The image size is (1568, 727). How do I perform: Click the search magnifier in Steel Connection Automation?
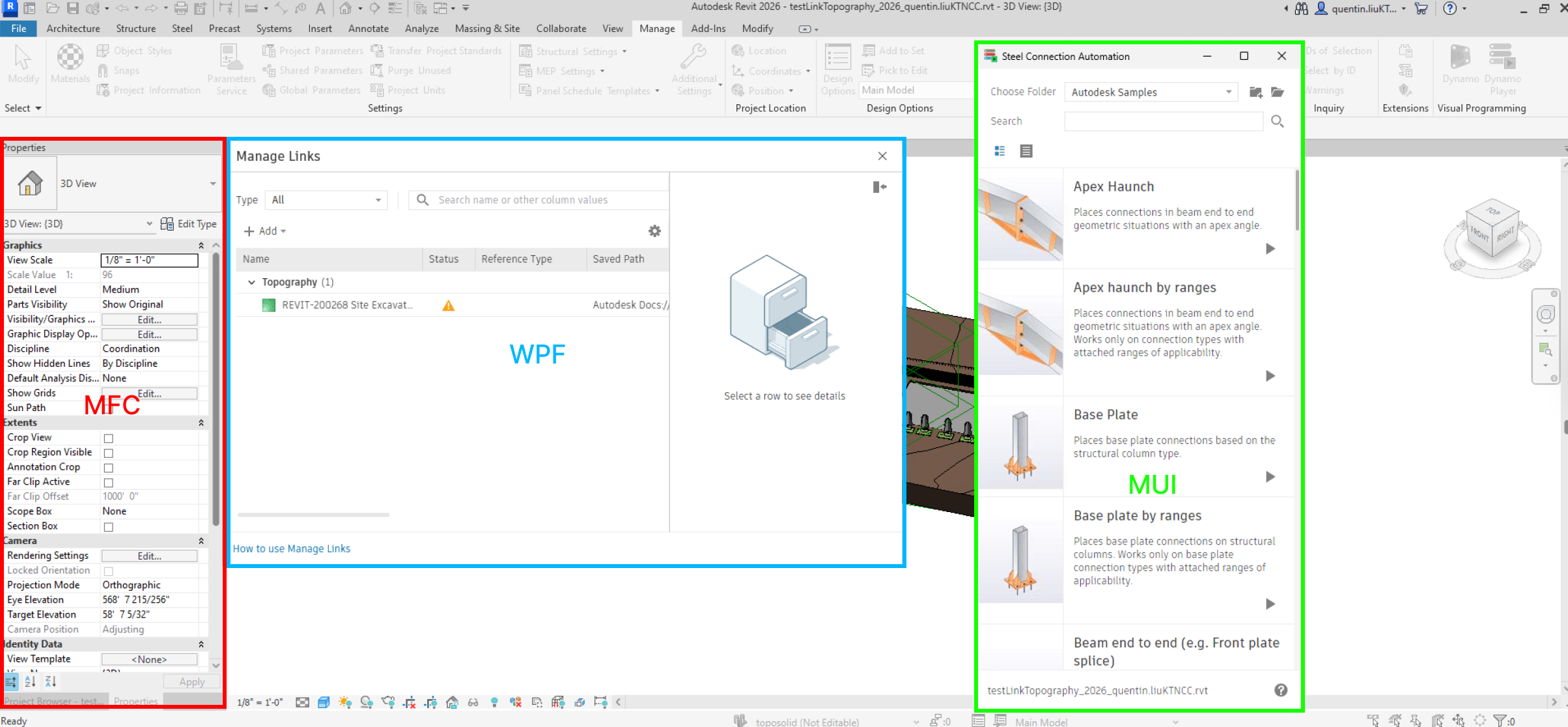coord(1277,121)
